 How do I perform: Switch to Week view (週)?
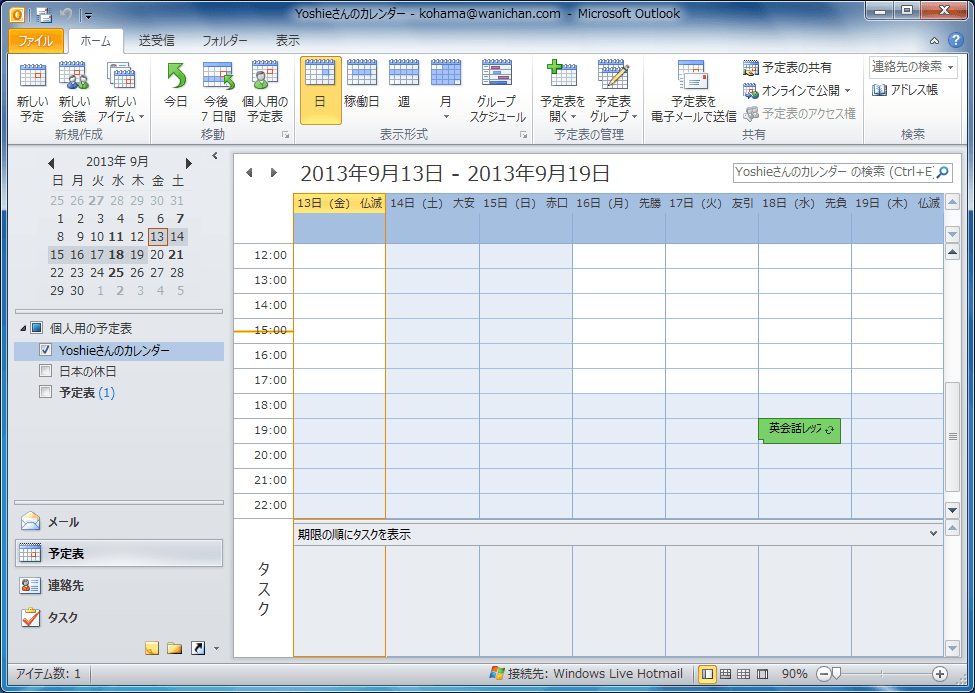click(404, 86)
